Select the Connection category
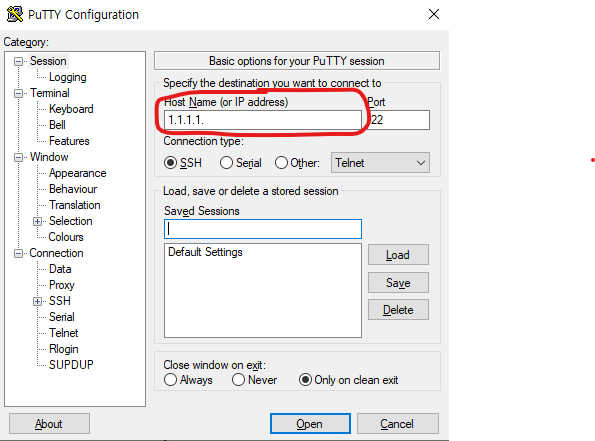Image resolution: width=595 pixels, height=441 pixels. (x=56, y=253)
